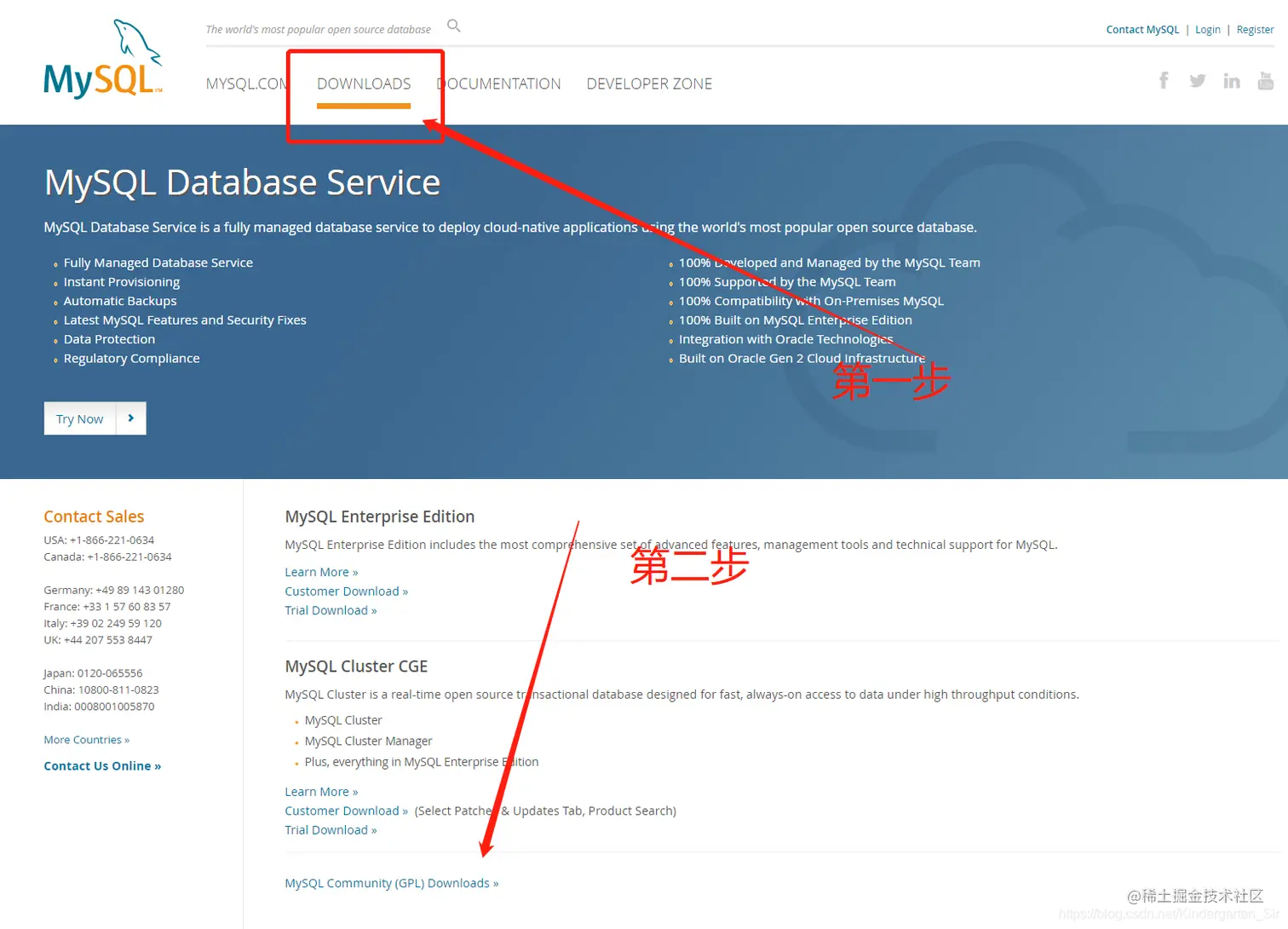Open Enterprise Edition Customer Download link
The image size is (1288, 929).
coord(347,591)
